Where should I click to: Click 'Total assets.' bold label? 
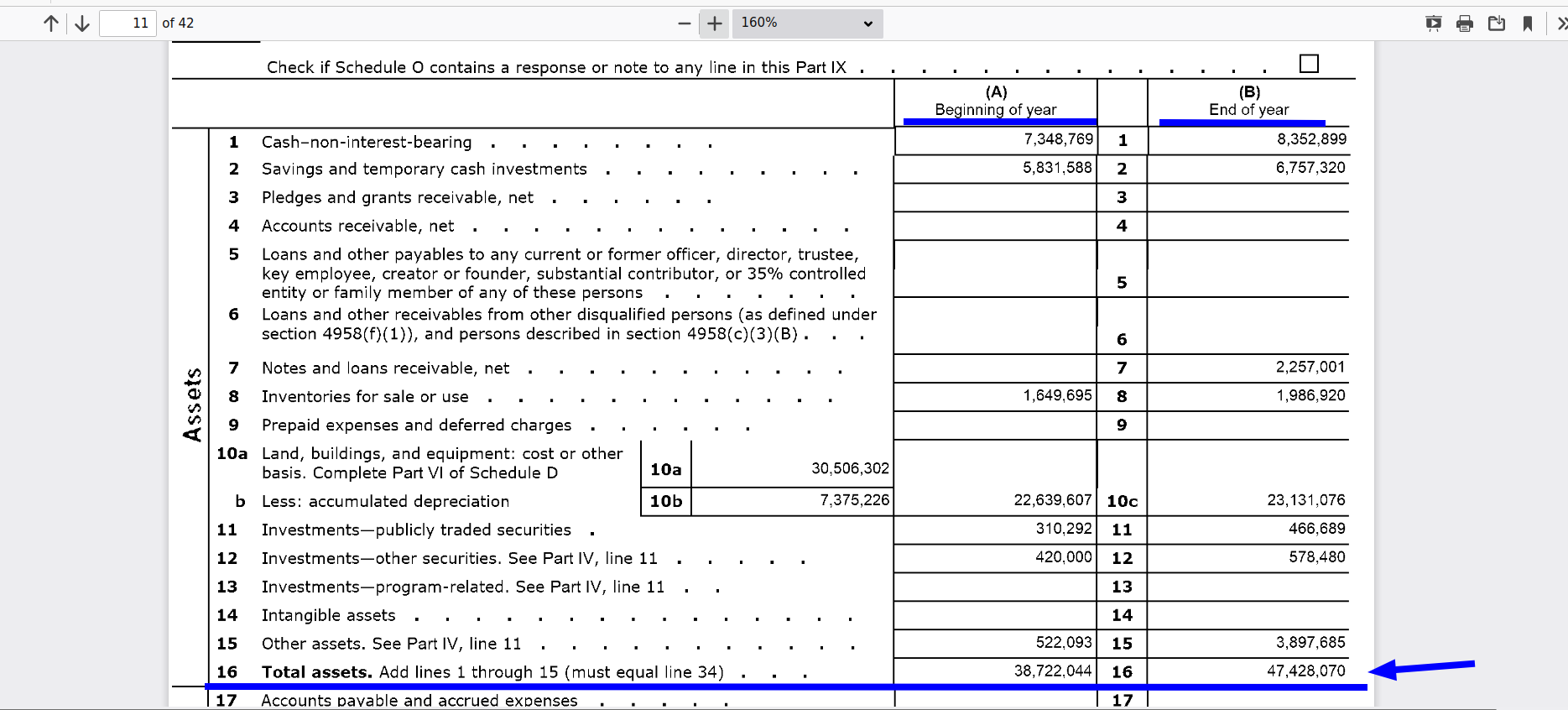click(x=317, y=672)
